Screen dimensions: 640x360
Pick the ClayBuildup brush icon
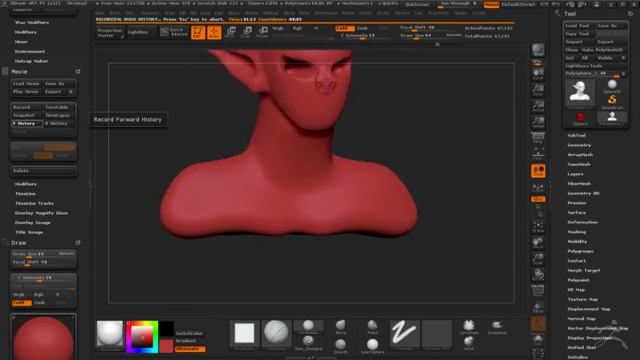click(x=308, y=326)
